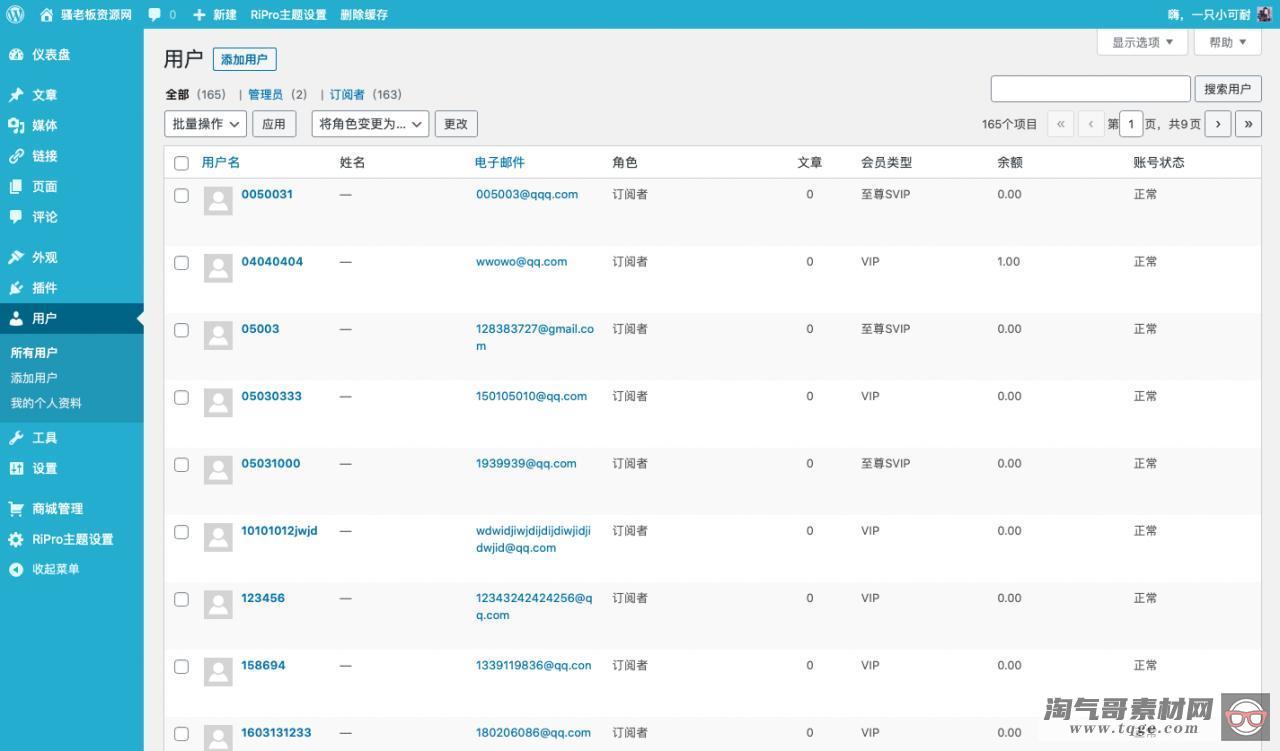The width and height of the screenshot is (1280, 751).
Task: Click the profile avatar in admin bar
Action: coord(1264,14)
